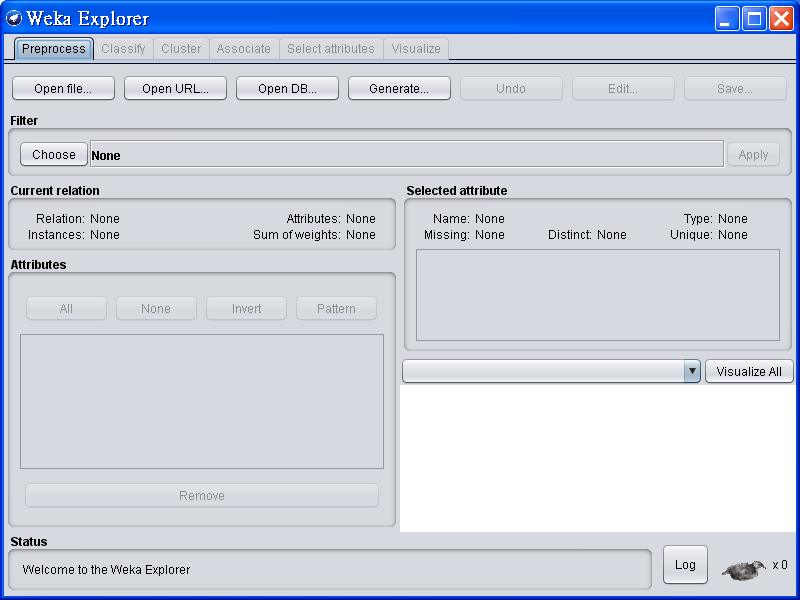800x600 pixels.
Task: Click the None attributes selection button
Action: click(x=156, y=308)
